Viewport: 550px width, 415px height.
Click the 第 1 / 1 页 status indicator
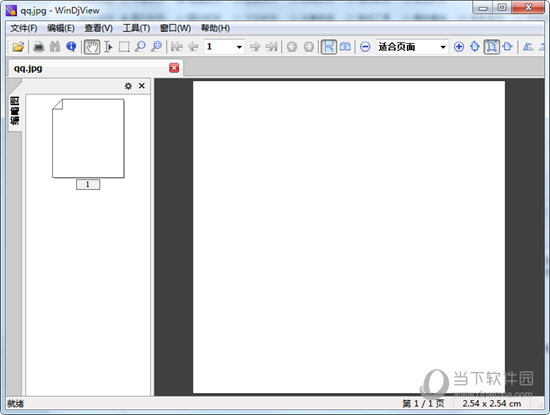click(x=423, y=403)
